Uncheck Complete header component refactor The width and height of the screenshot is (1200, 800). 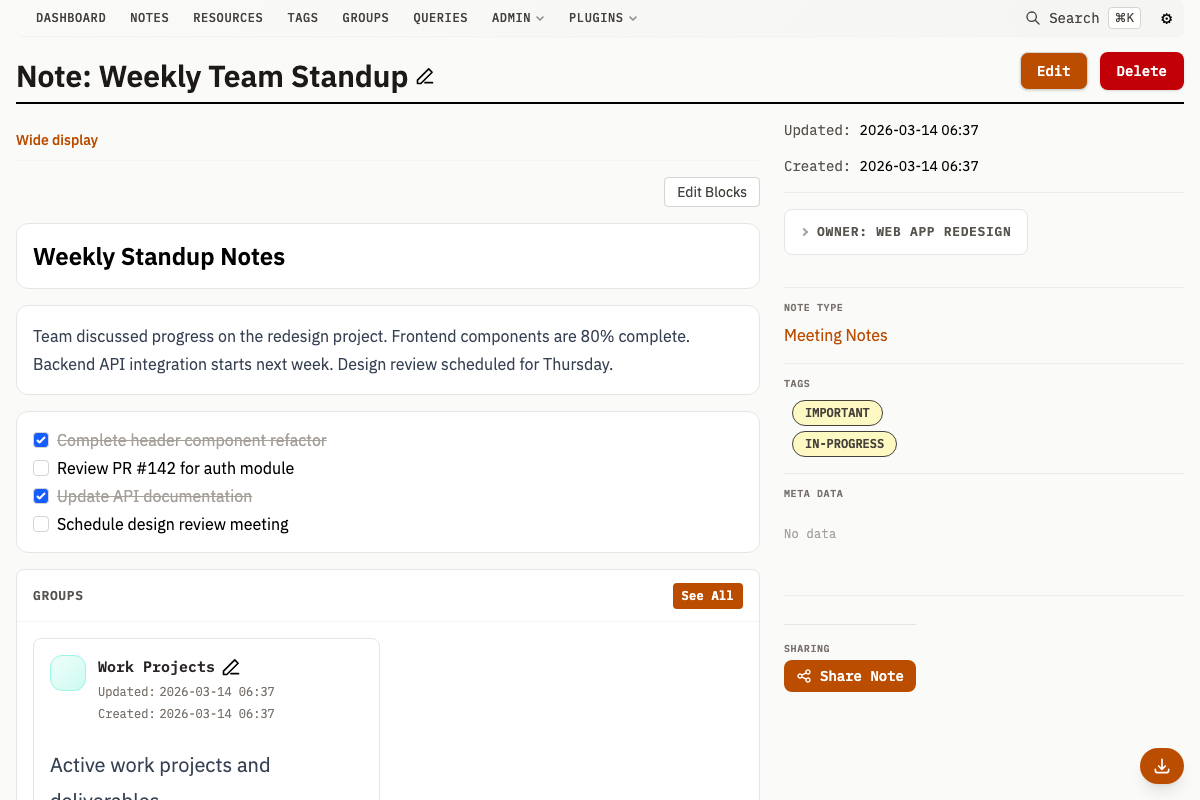pos(41,440)
